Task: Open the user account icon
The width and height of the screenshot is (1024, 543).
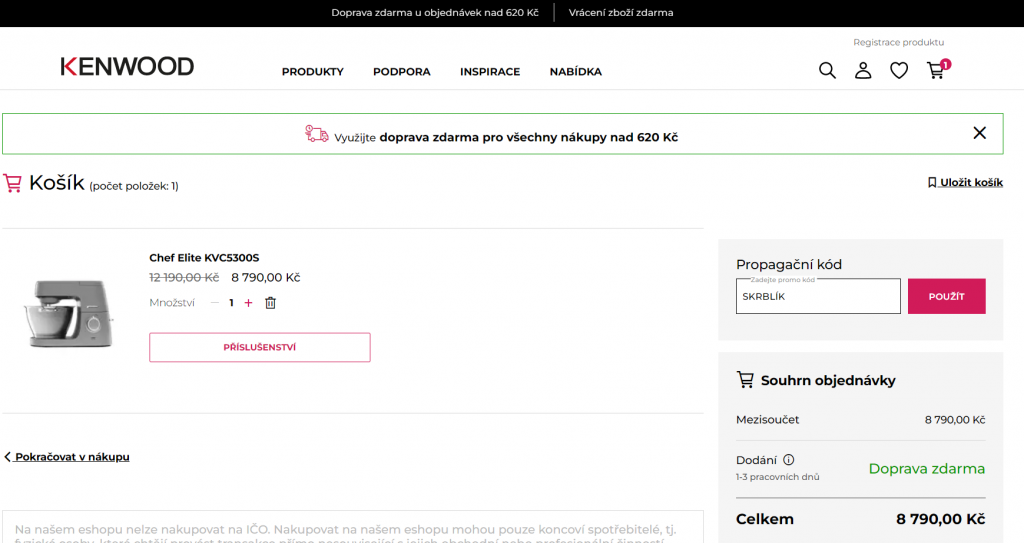Action: [x=863, y=71]
